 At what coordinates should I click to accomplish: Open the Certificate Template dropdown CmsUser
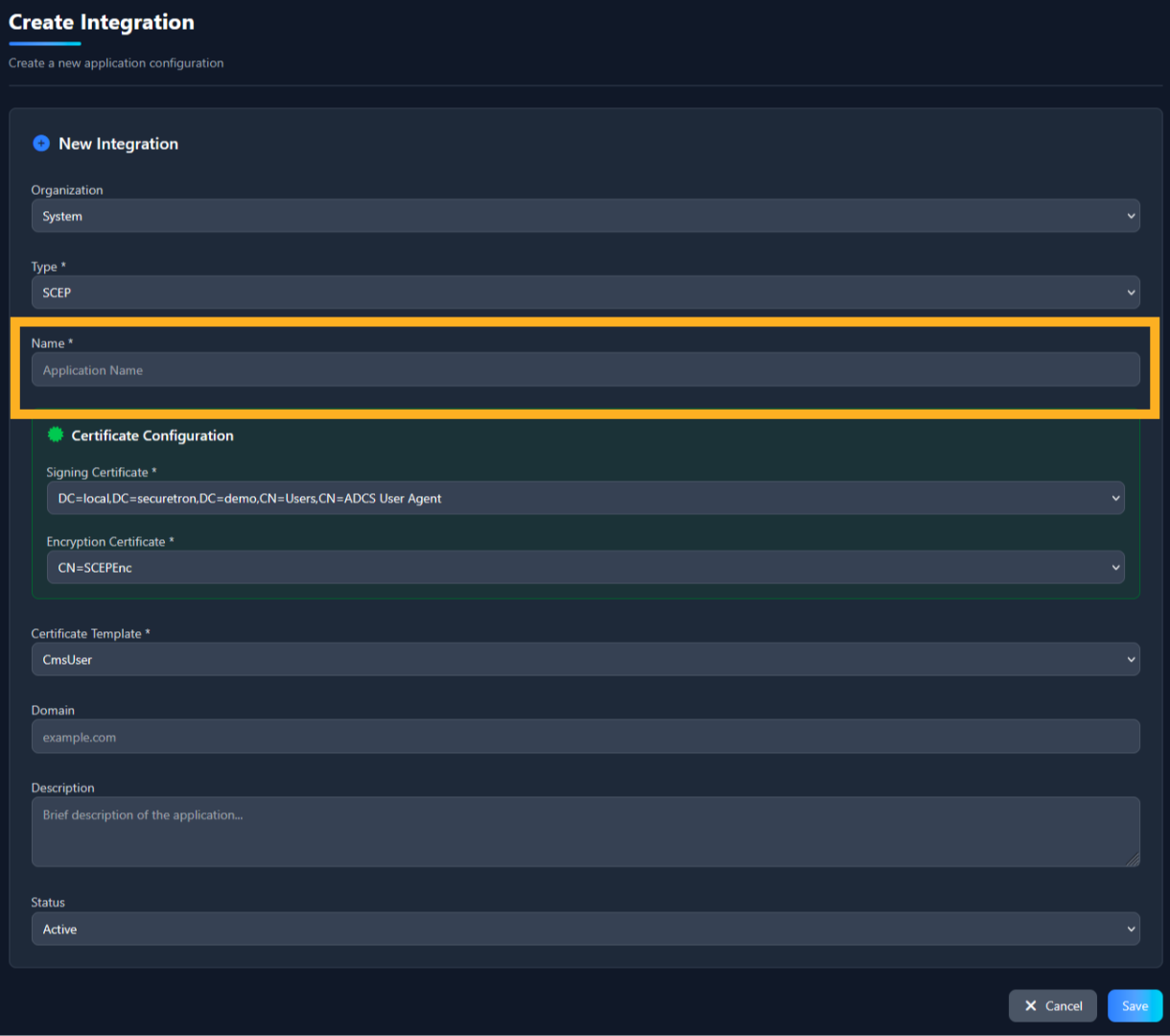pyautogui.click(x=585, y=659)
